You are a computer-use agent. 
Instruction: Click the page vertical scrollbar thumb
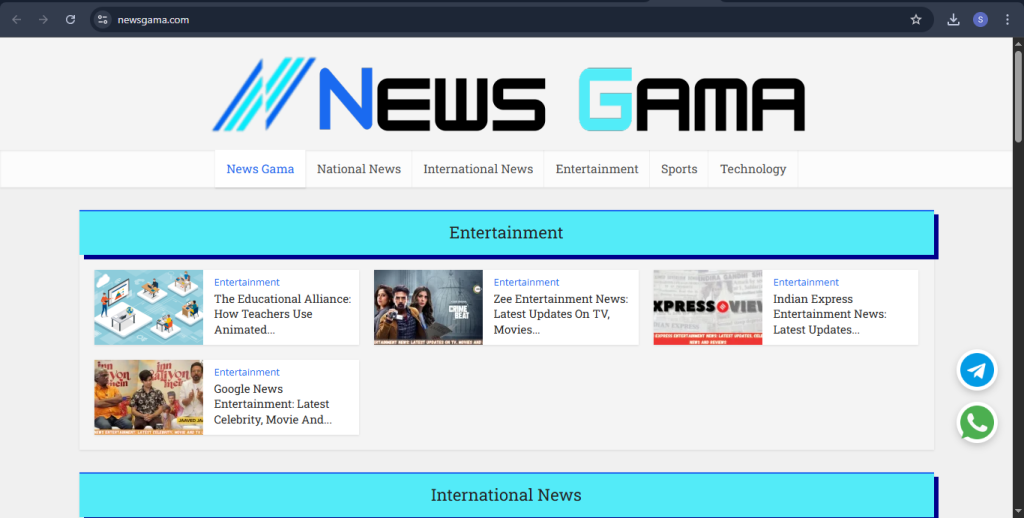click(1018, 95)
